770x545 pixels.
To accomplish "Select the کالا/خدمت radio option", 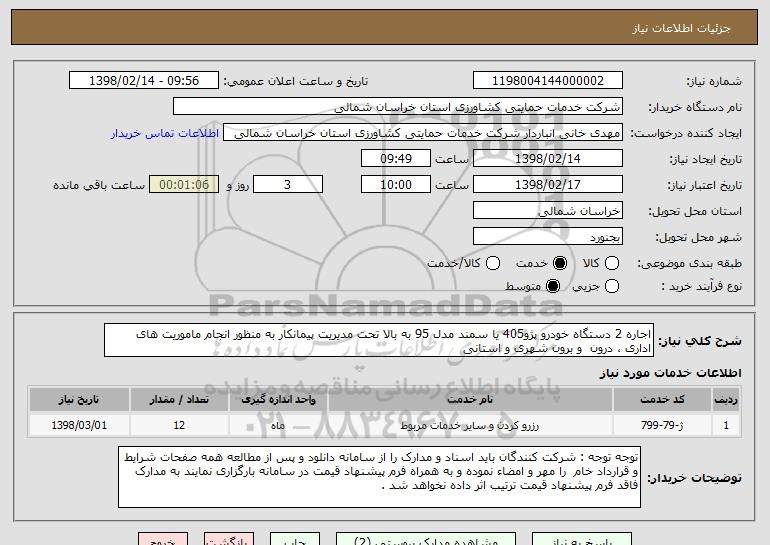I will [493, 263].
